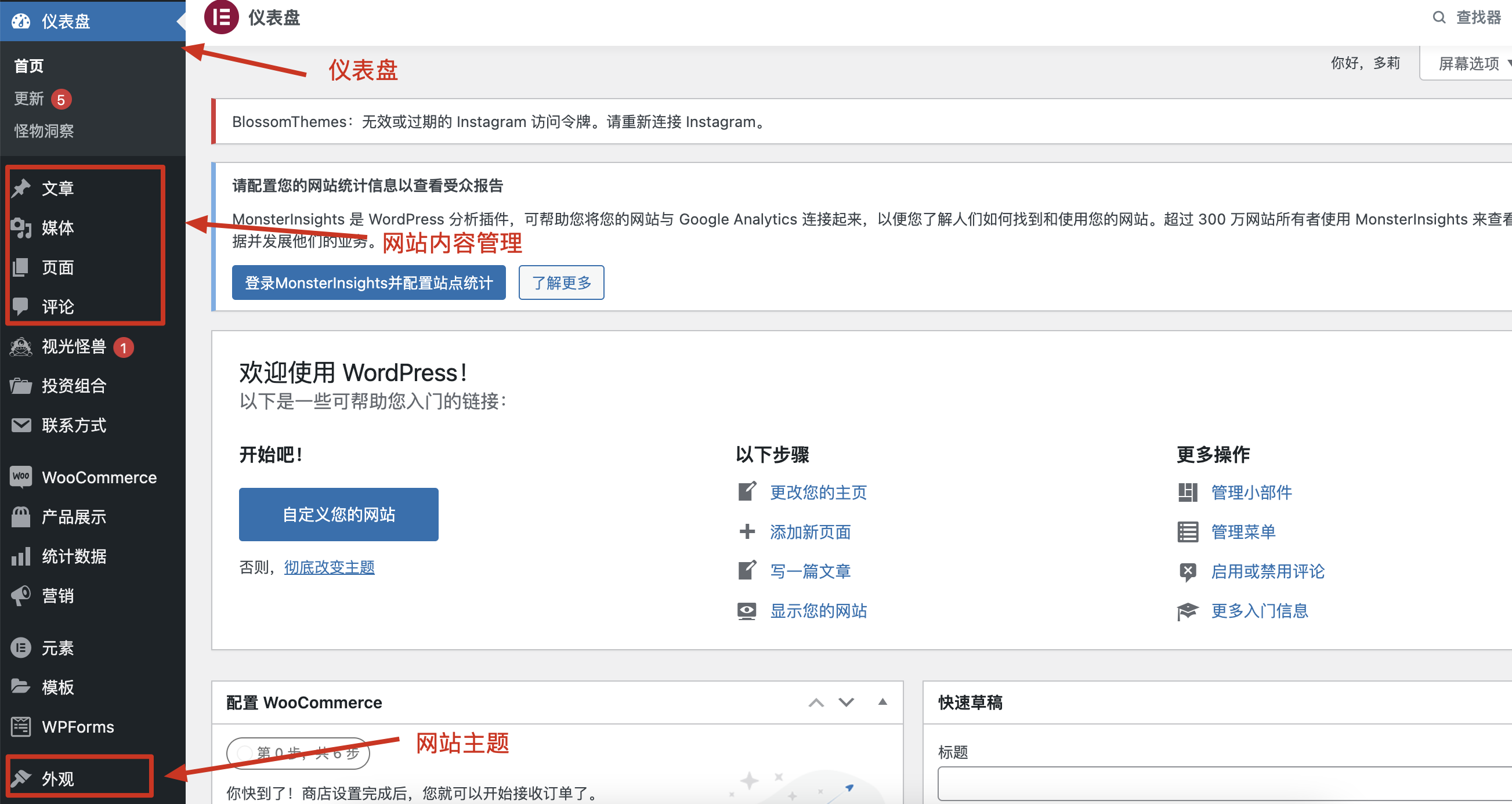Open the 怪物洞察 submenu item

44,131
